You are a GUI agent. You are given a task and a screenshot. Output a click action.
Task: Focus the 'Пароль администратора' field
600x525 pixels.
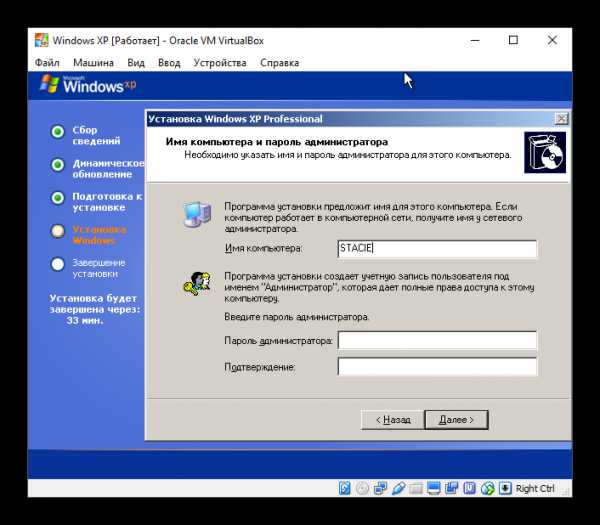[437, 340]
